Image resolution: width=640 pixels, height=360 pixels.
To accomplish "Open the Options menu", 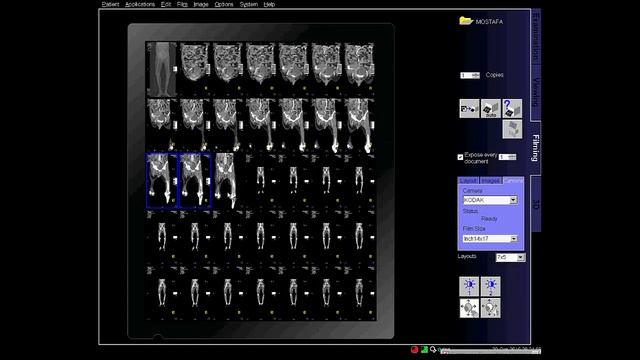I will coord(224,4).
